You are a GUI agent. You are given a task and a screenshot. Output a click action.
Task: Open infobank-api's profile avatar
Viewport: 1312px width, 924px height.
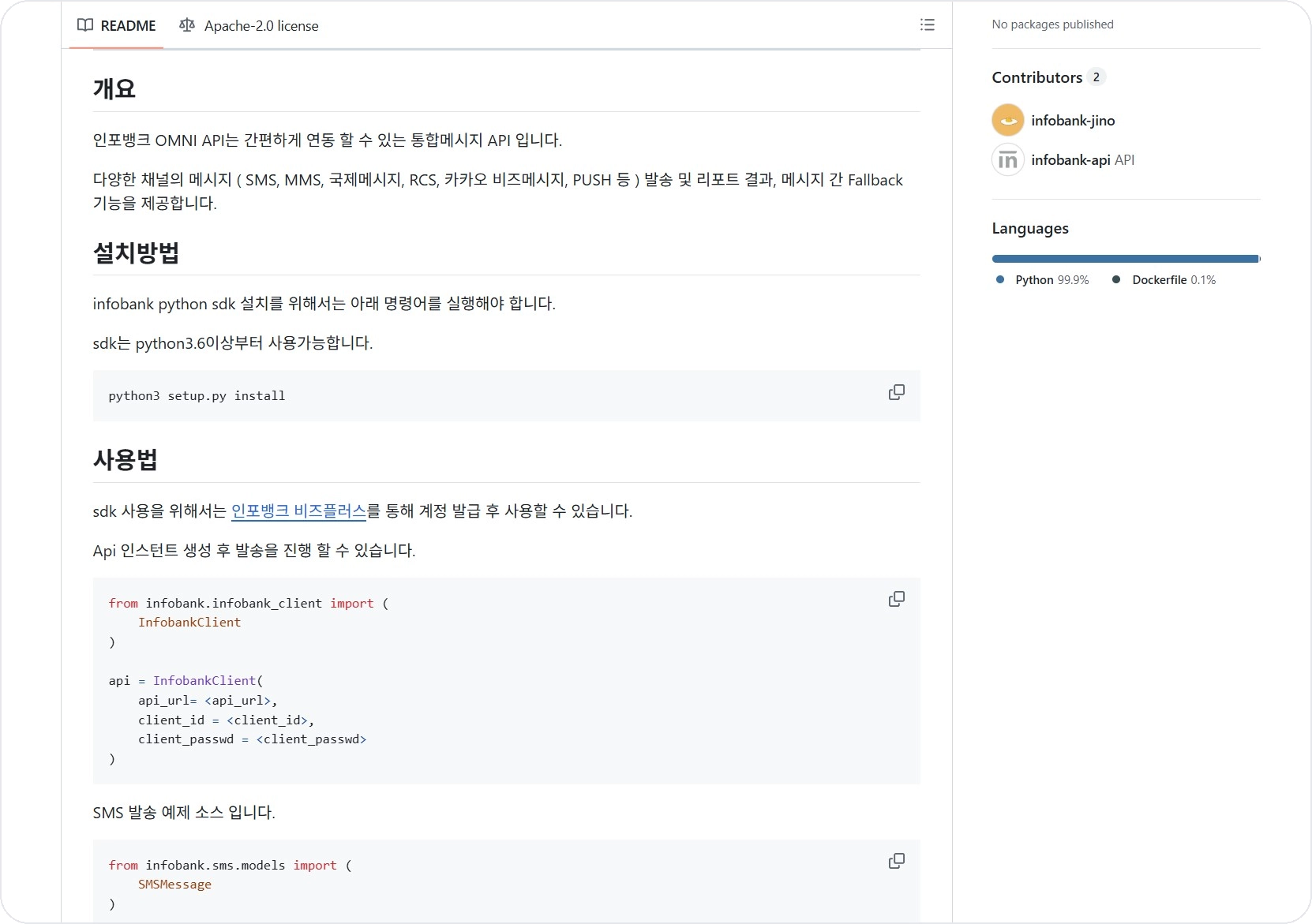pos(1007,159)
